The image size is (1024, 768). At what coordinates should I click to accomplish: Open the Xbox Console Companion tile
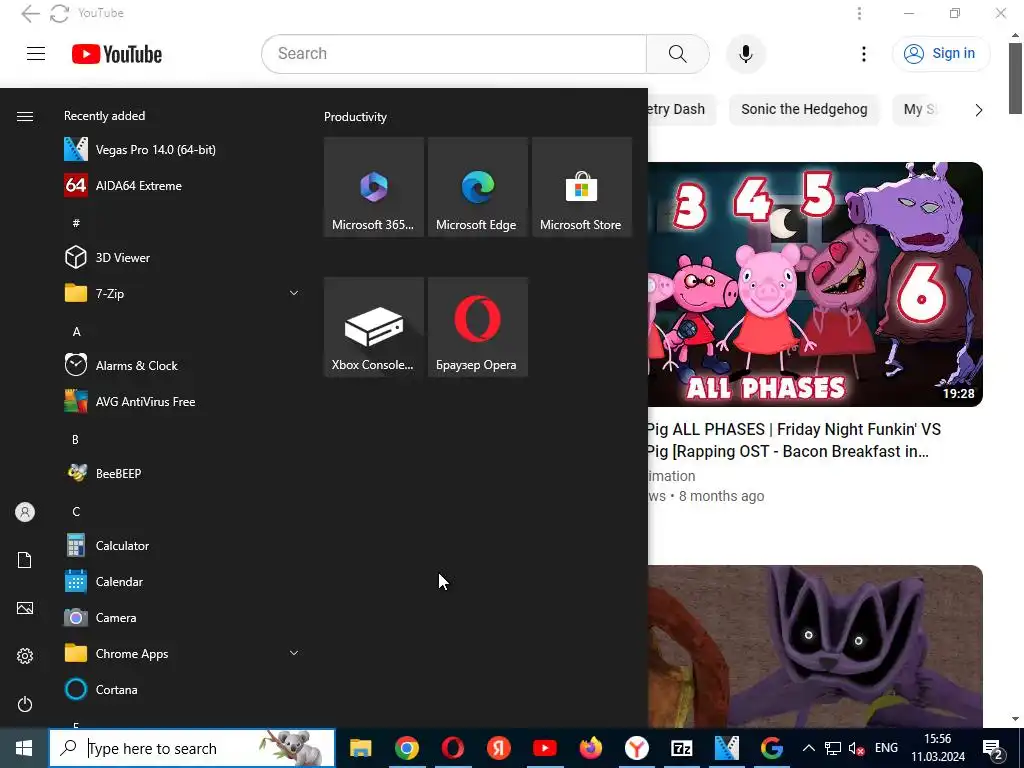tap(374, 327)
